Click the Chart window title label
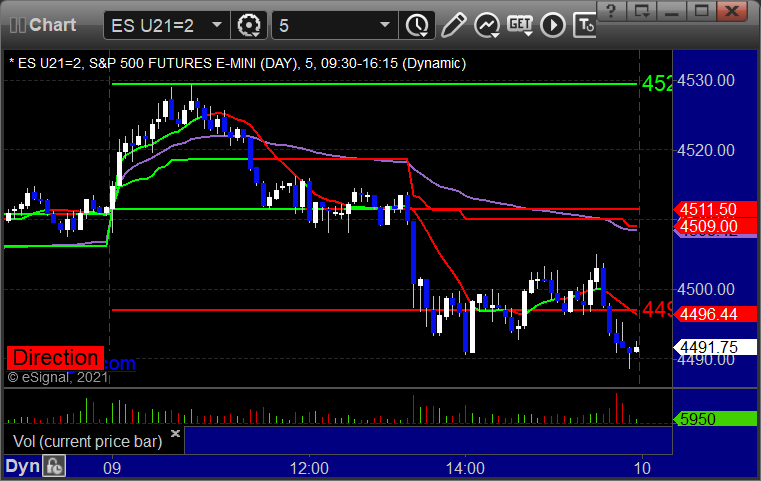761x481 pixels. (52, 25)
